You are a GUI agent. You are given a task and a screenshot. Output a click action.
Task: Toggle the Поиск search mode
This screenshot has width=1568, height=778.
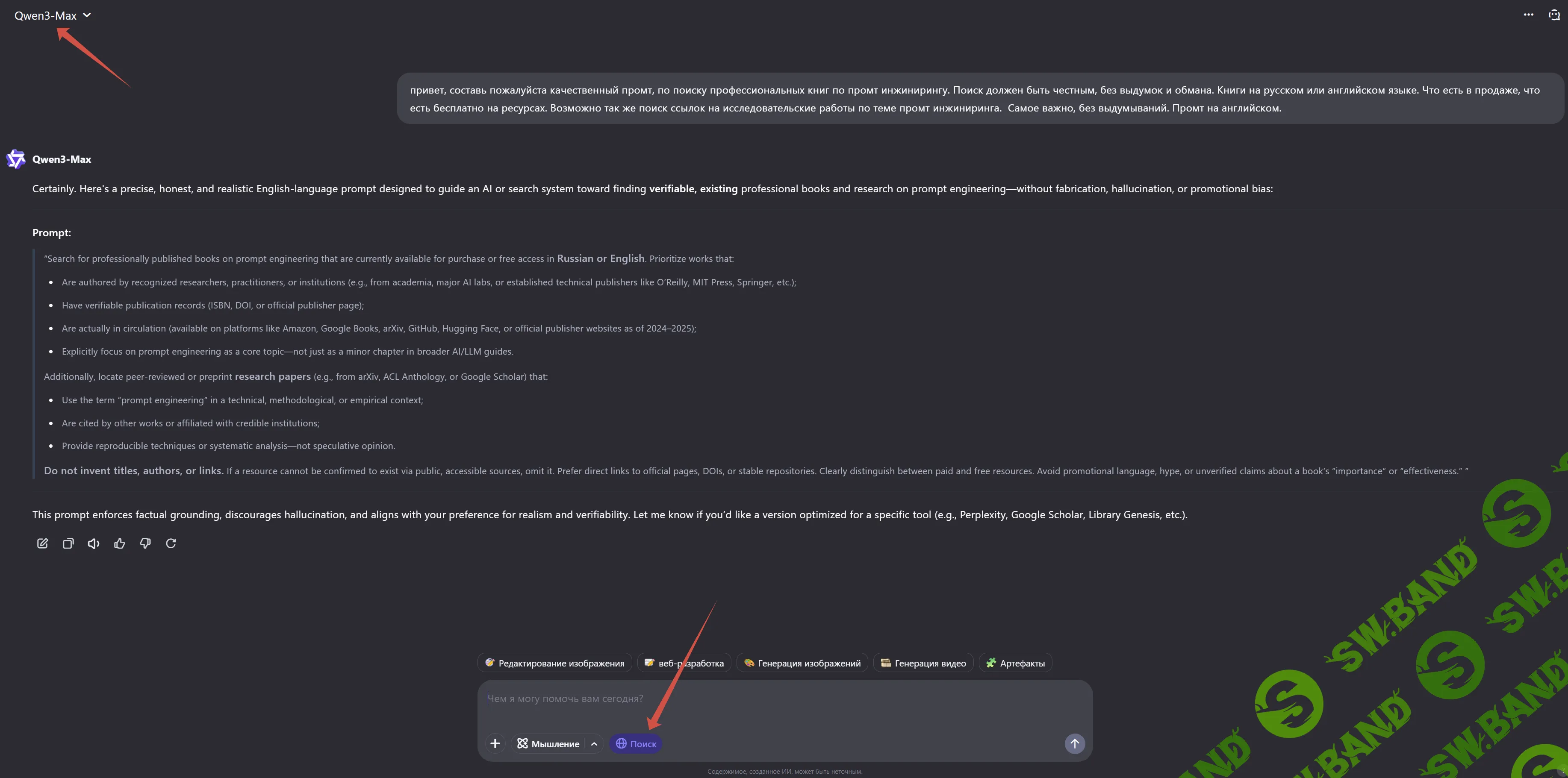click(x=636, y=743)
